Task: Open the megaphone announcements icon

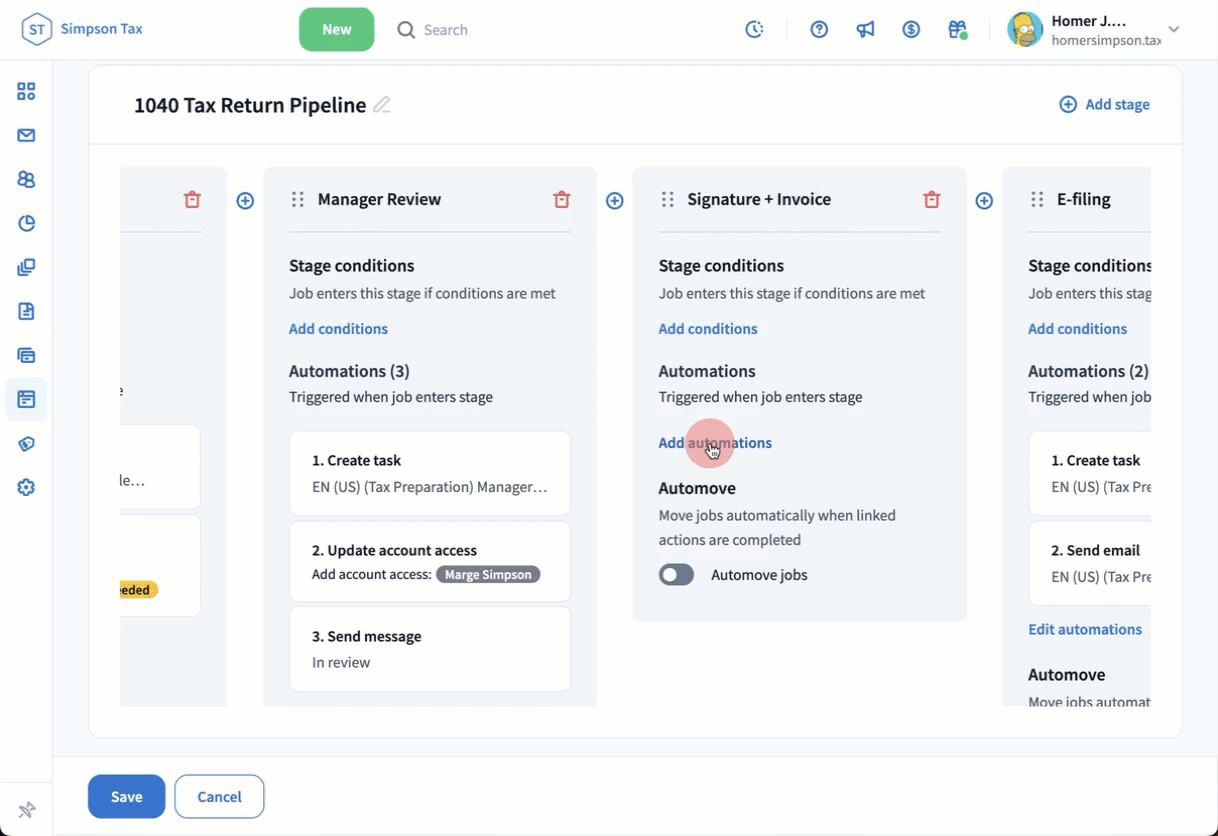Action: click(865, 30)
